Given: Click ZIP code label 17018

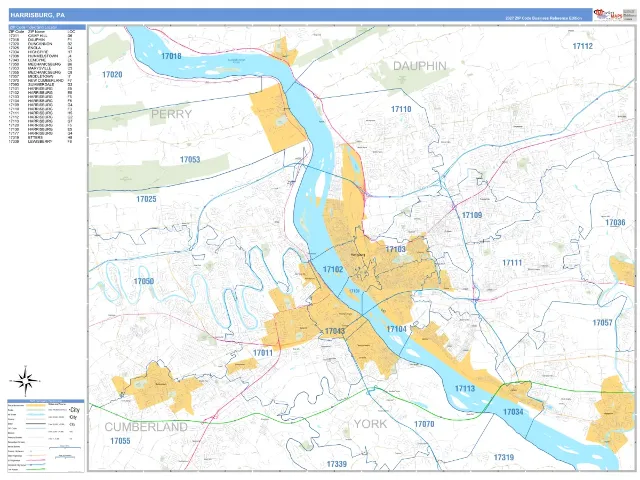Looking at the screenshot, I should click(171, 56).
